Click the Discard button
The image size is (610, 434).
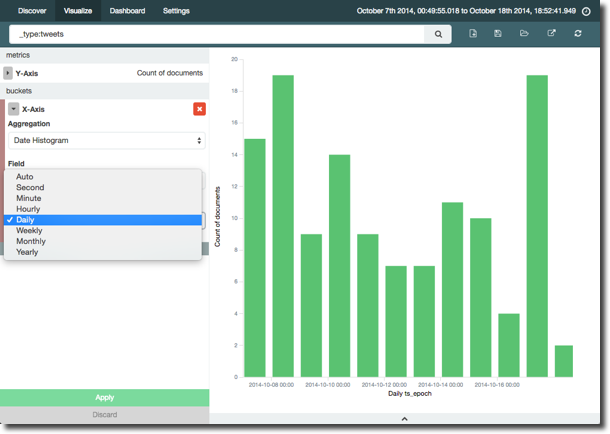tap(104, 414)
